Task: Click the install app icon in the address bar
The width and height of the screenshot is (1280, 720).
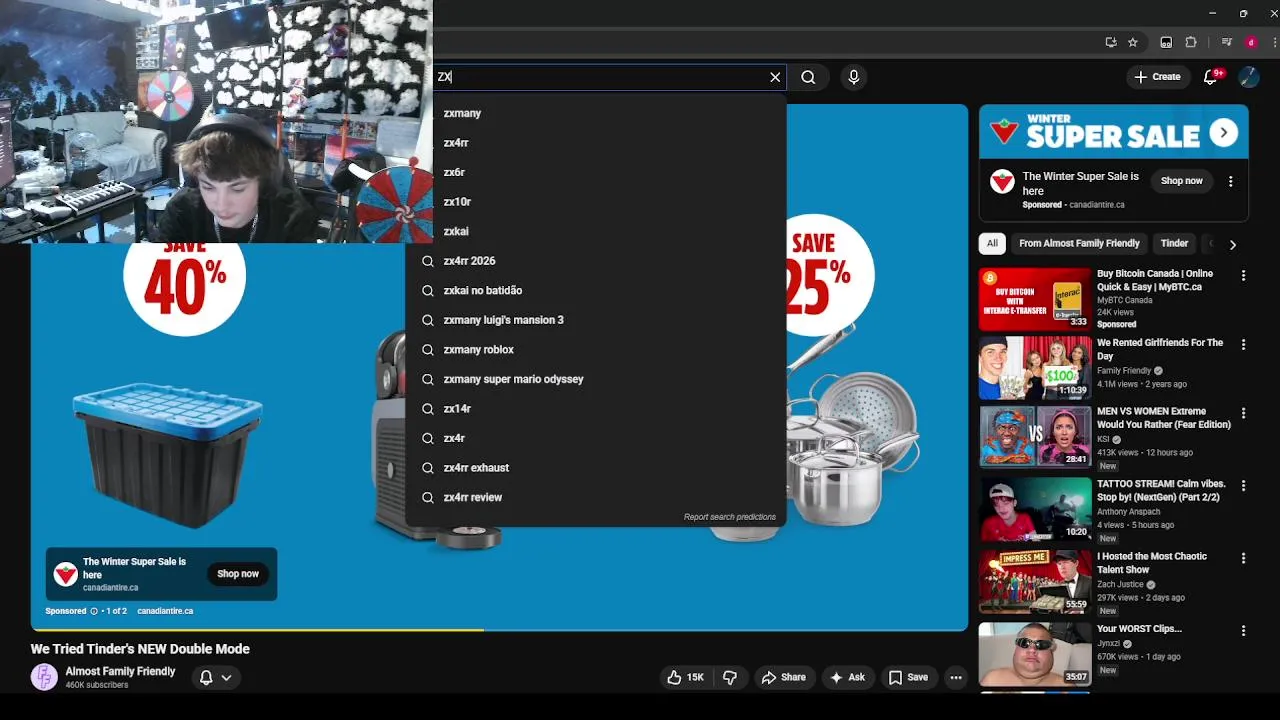Action: point(1111,42)
